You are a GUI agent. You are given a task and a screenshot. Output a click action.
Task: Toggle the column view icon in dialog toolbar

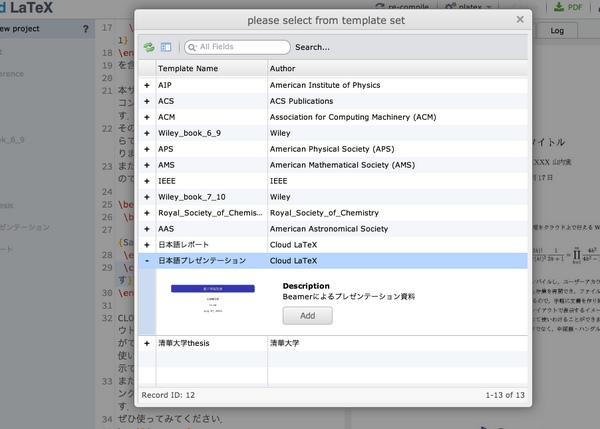point(166,47)
